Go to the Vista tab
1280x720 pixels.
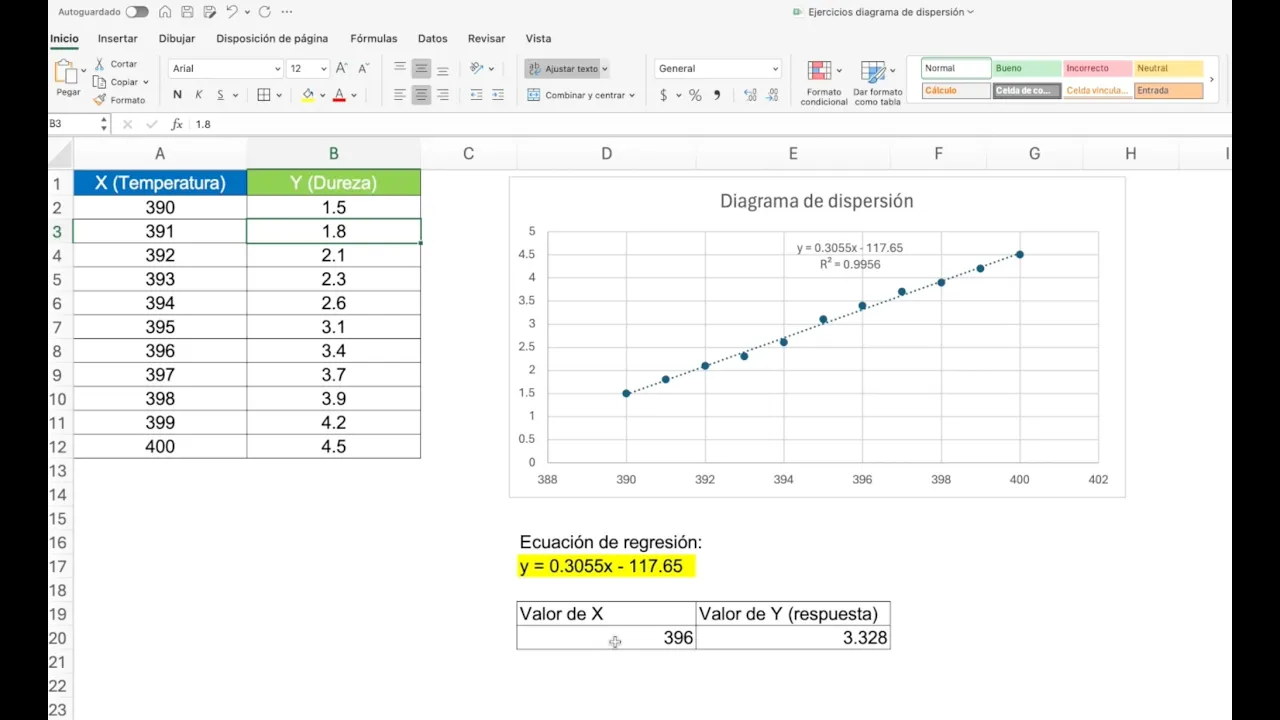click(x=538, y=39)
